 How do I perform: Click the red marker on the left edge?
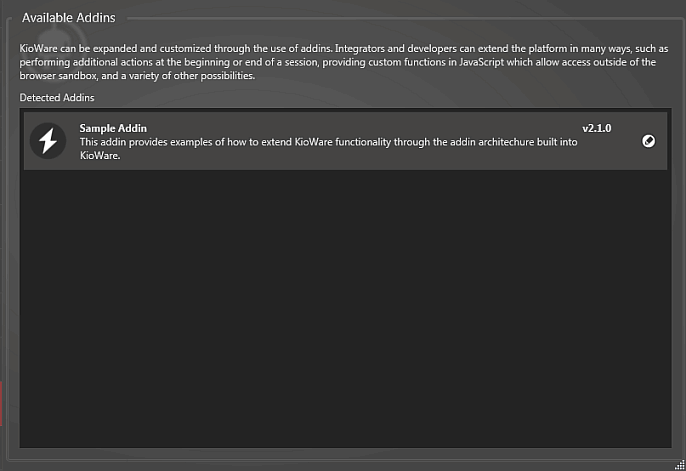click(1, 403)
